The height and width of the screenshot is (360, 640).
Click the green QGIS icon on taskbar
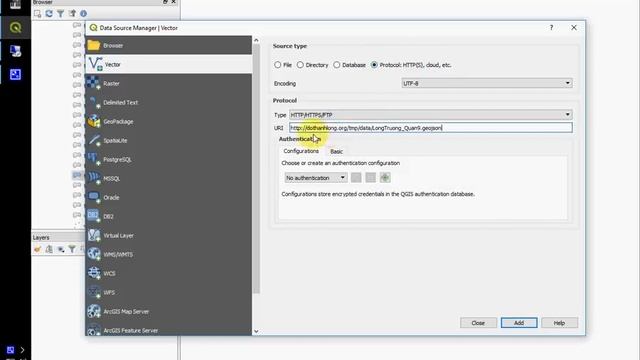point(16,28)
